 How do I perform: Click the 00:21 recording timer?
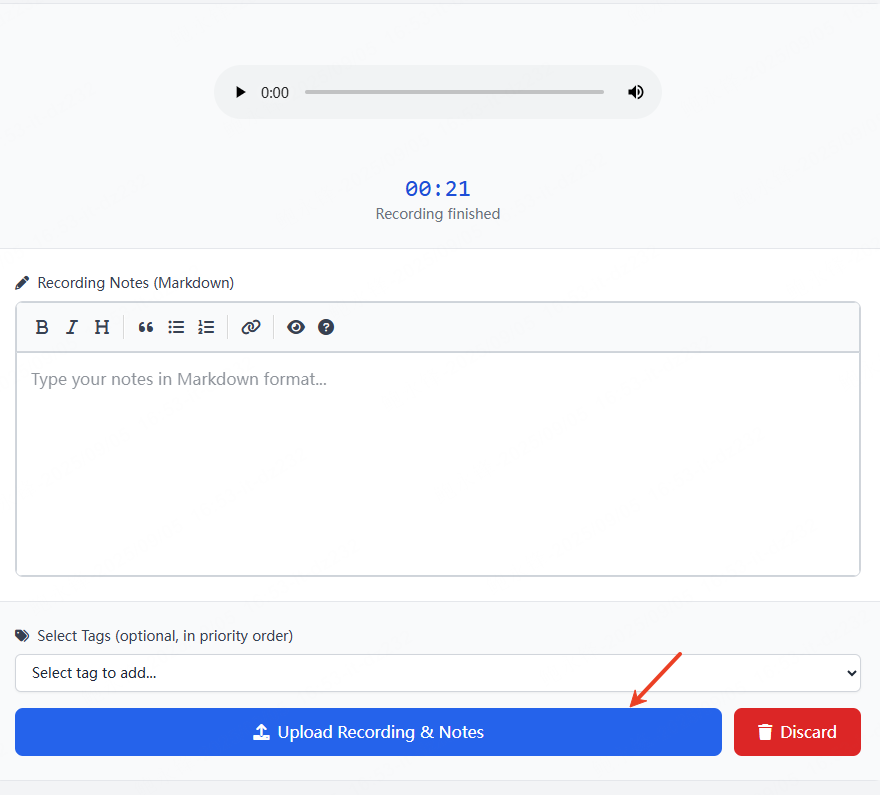[x=438, y=189]
